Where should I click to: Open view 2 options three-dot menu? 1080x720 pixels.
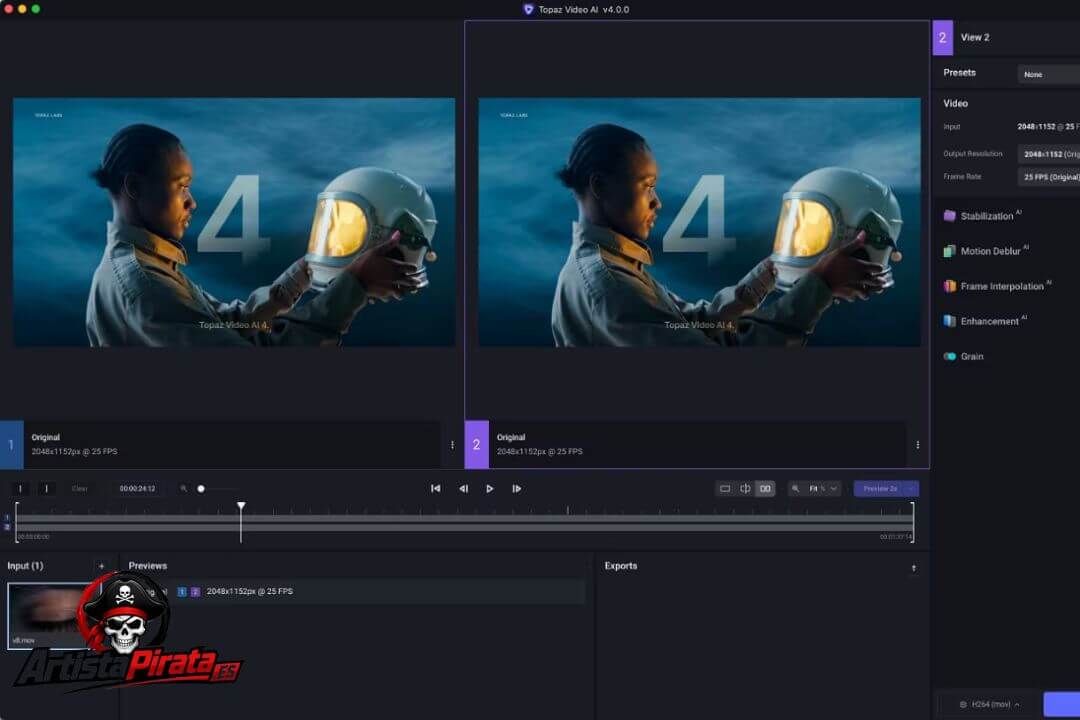click(917, 445)
